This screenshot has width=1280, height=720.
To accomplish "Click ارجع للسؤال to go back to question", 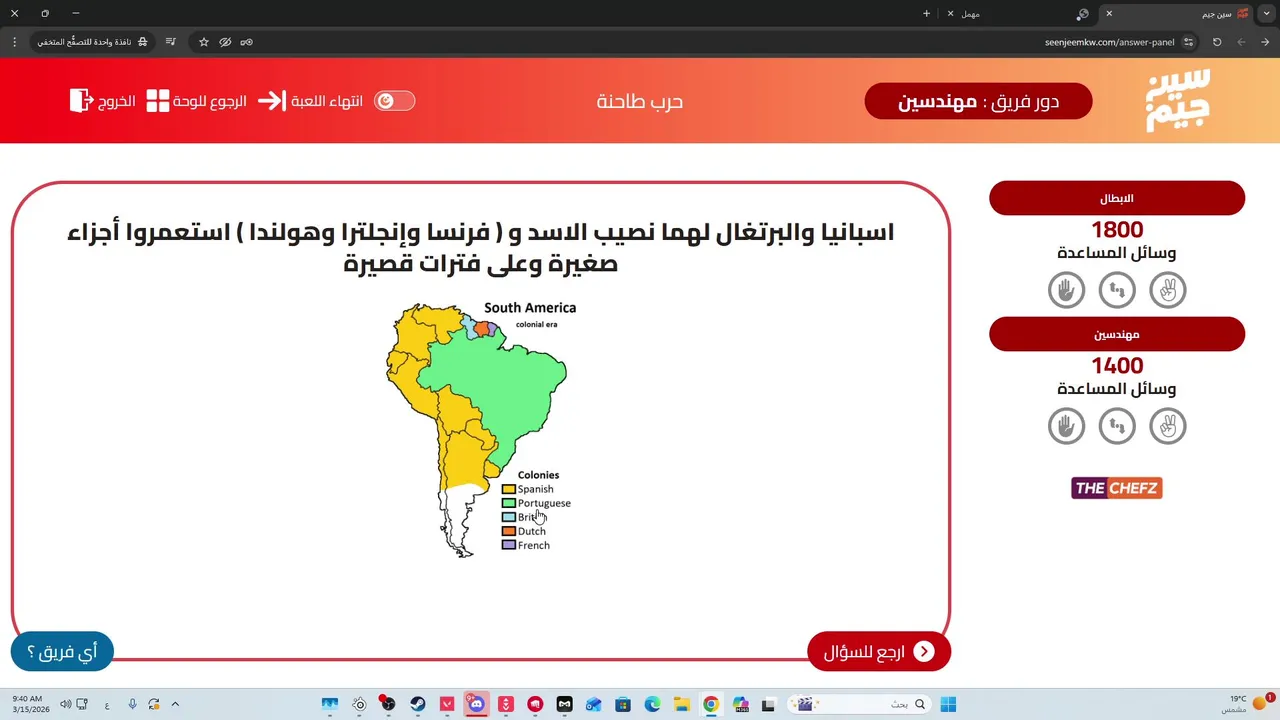I will coord(879,652).
